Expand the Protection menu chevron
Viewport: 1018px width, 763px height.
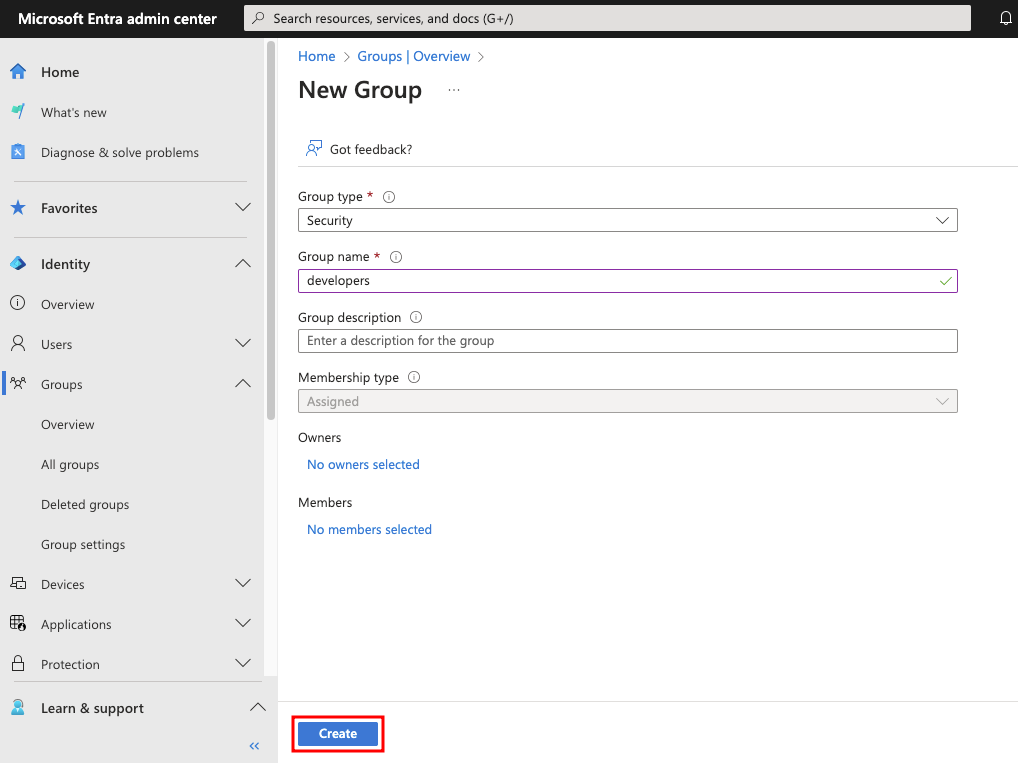click(x=243, y=663)
